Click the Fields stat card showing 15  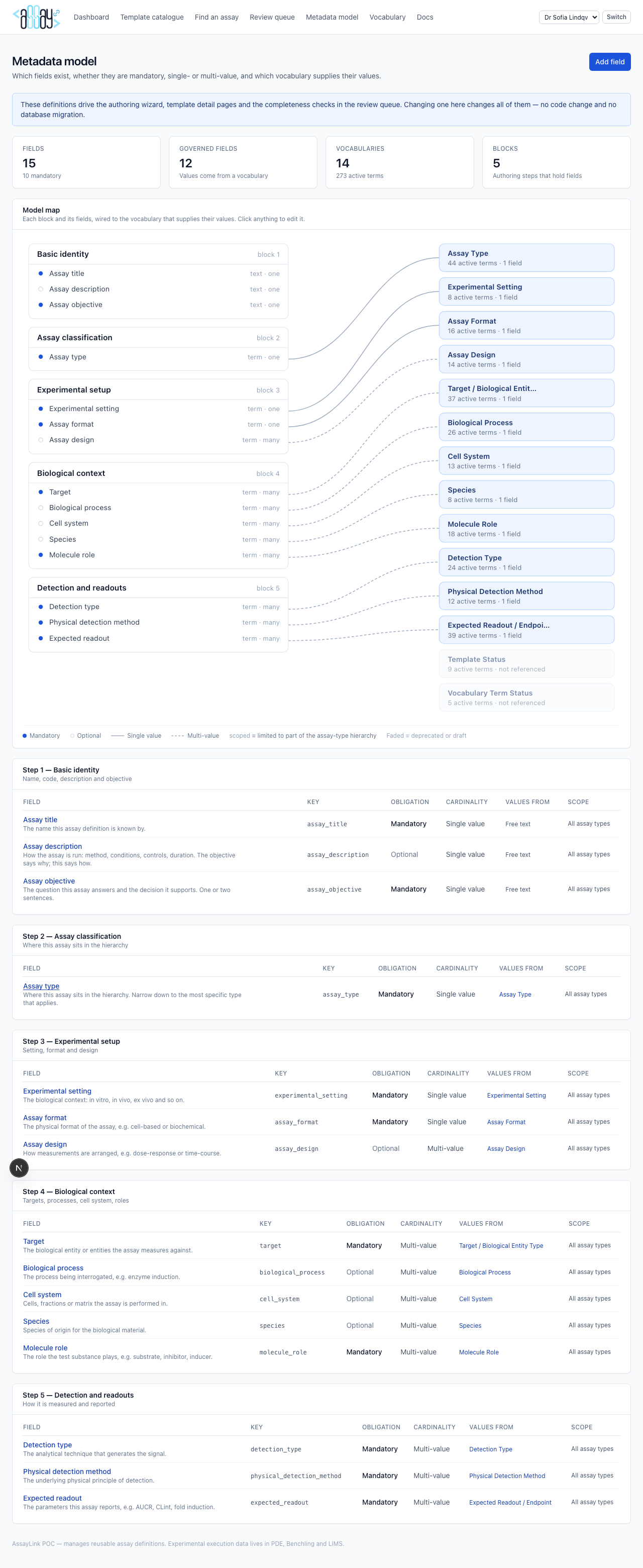coord(86,162)
